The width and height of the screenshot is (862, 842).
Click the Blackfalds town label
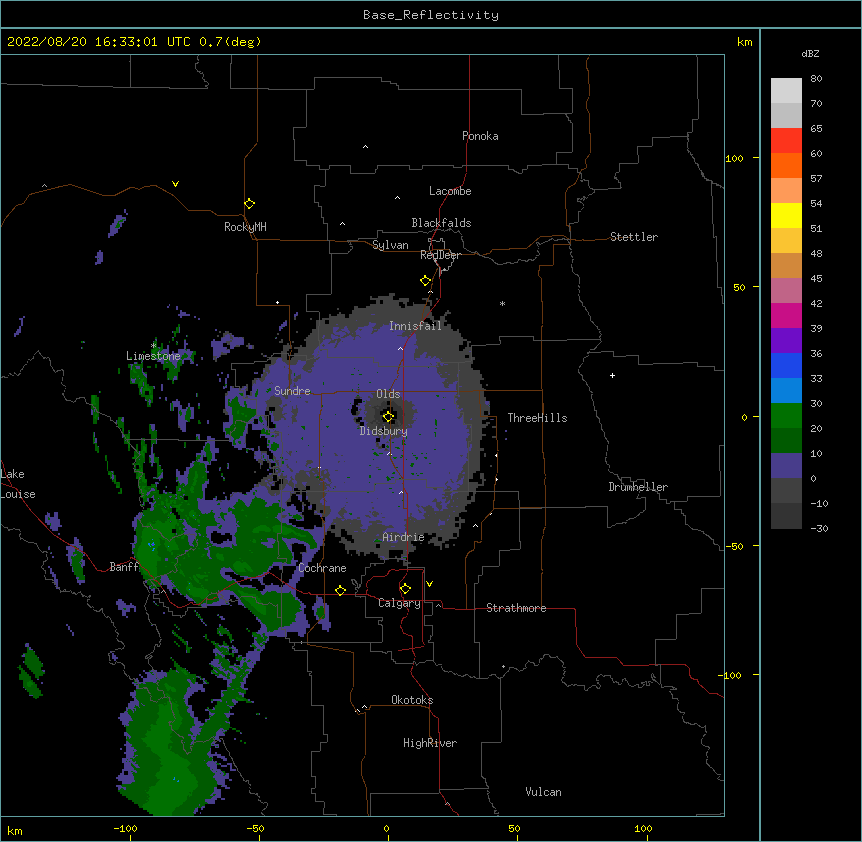441,223
